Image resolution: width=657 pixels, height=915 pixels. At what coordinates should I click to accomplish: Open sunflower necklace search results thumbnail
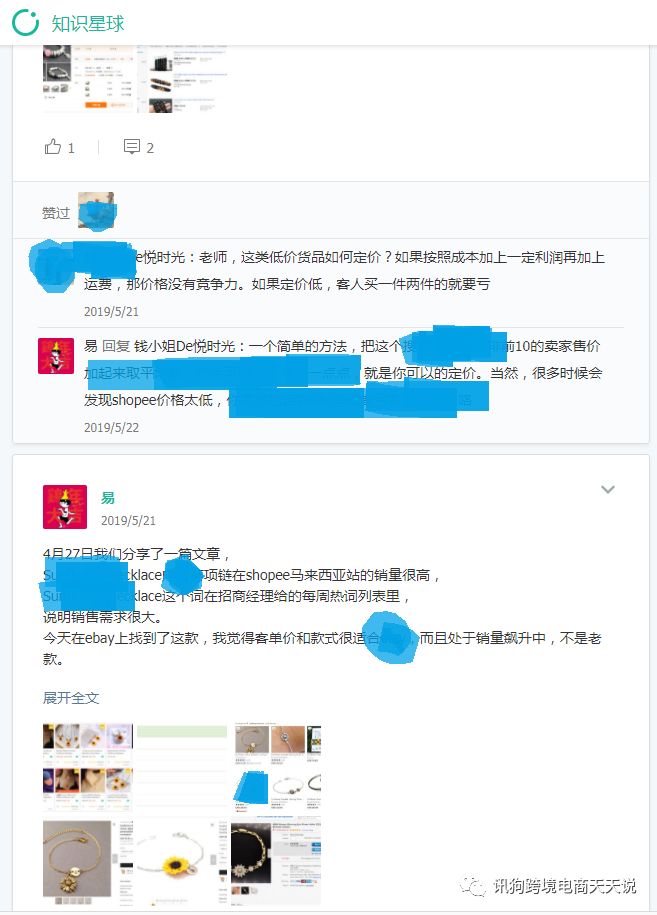88,767
